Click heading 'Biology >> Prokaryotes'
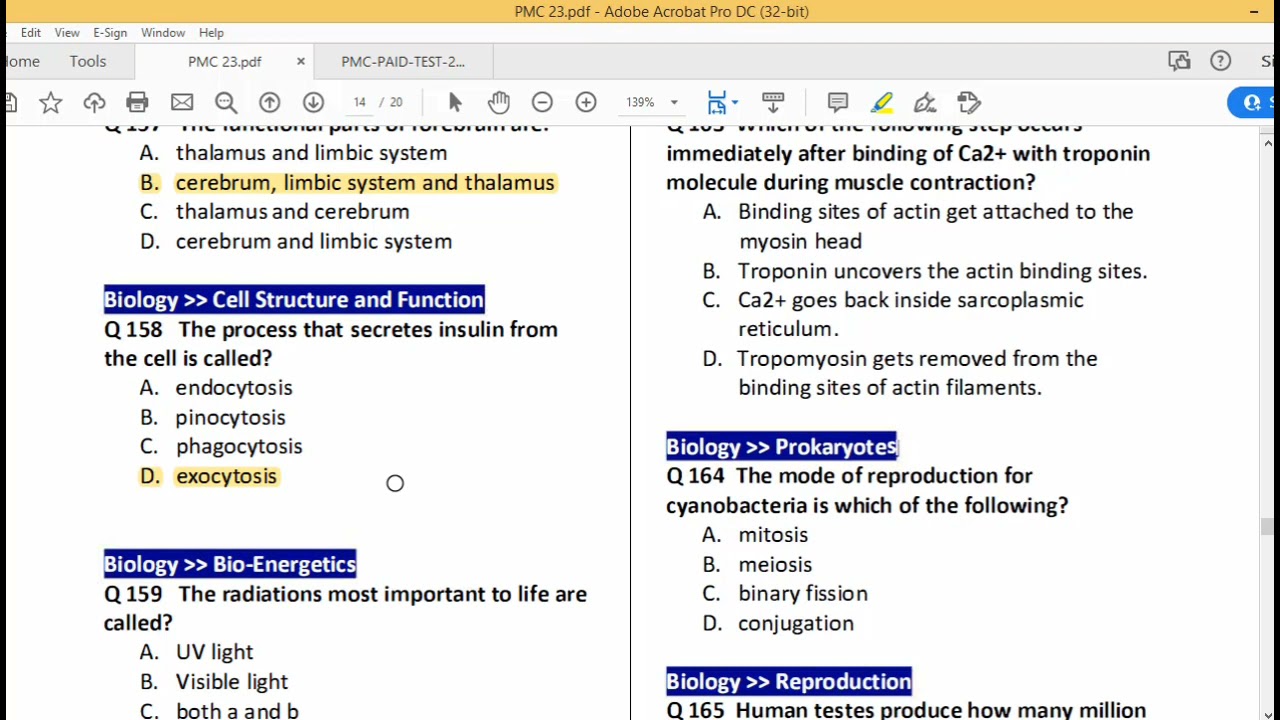Screen dimensions: 1280x720 click(x=782, y=447)
